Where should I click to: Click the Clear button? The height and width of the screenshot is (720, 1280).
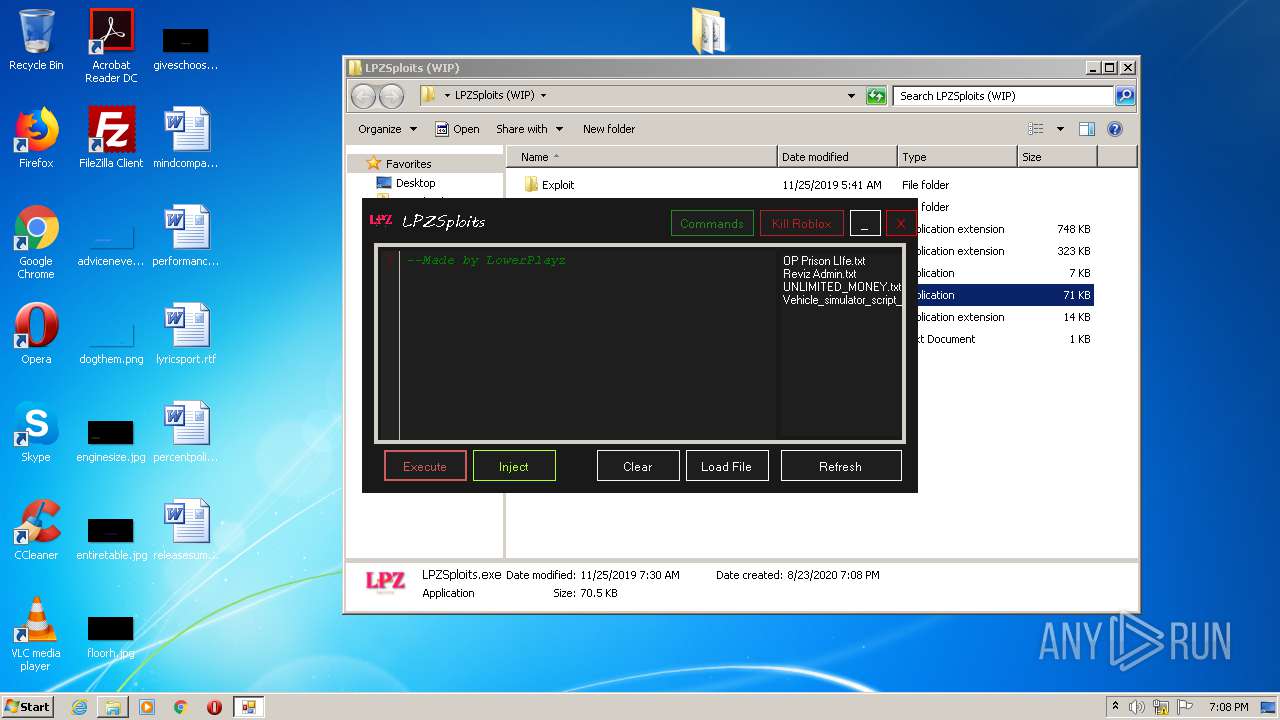(638, 466)
